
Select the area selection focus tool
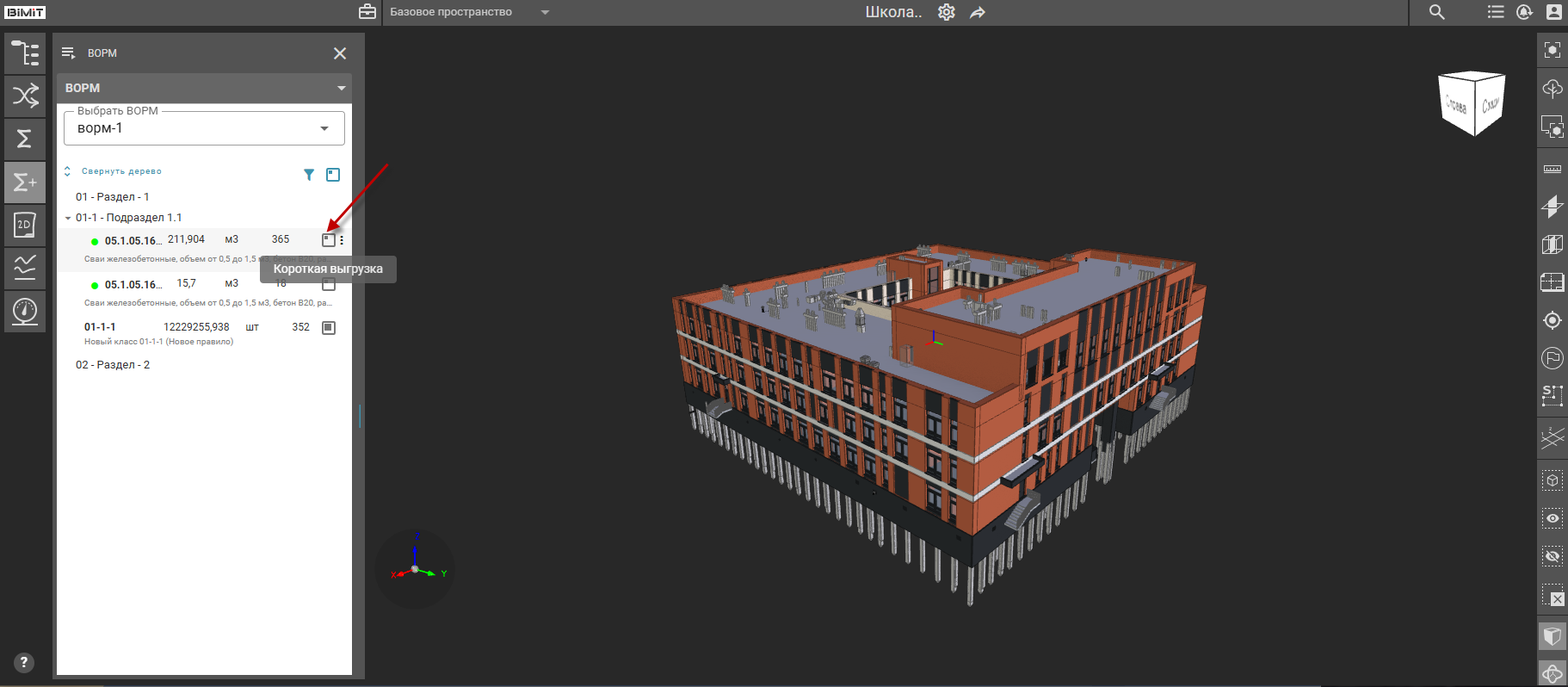click(x=1552, y=127)
